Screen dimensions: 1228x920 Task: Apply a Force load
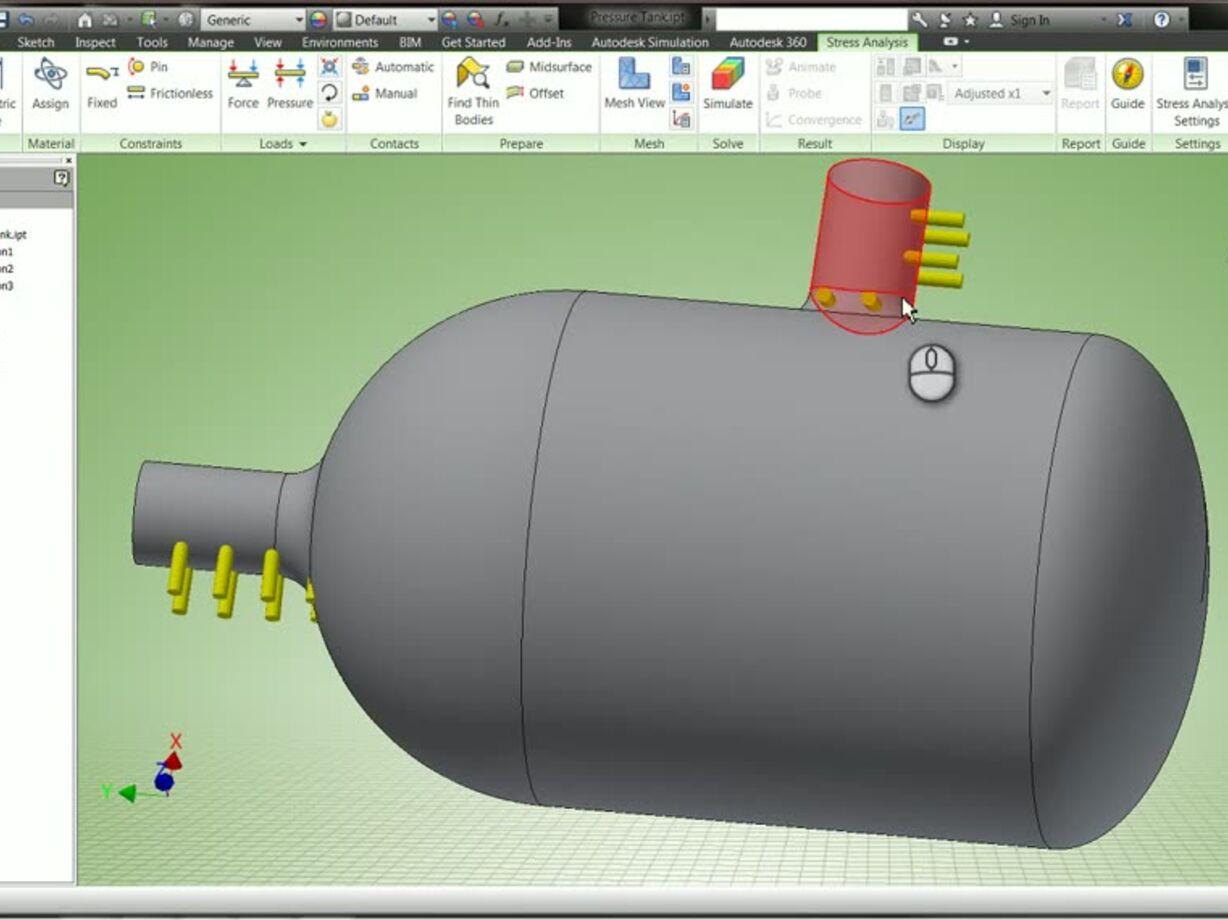243,86
